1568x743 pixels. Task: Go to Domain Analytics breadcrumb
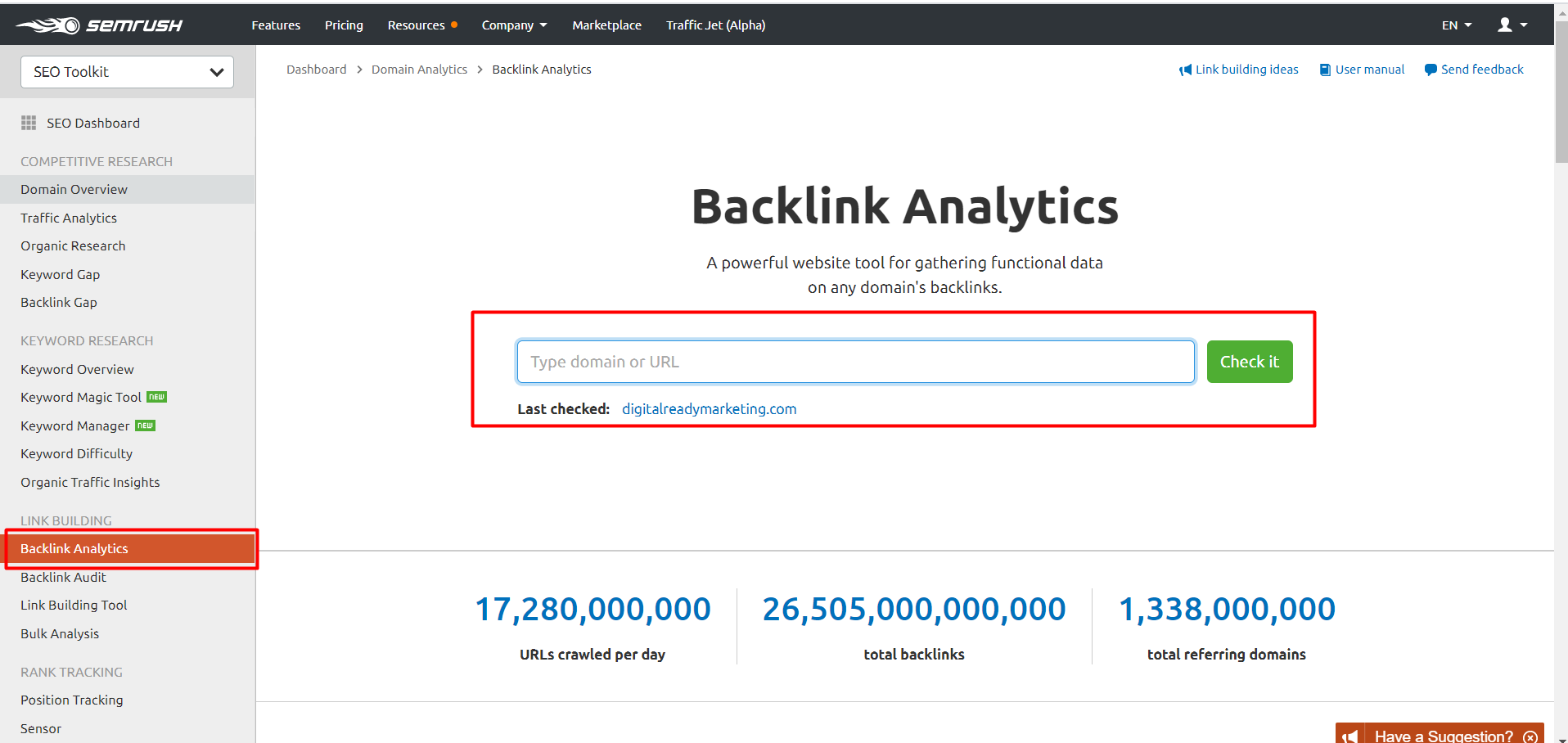[419, 70]
